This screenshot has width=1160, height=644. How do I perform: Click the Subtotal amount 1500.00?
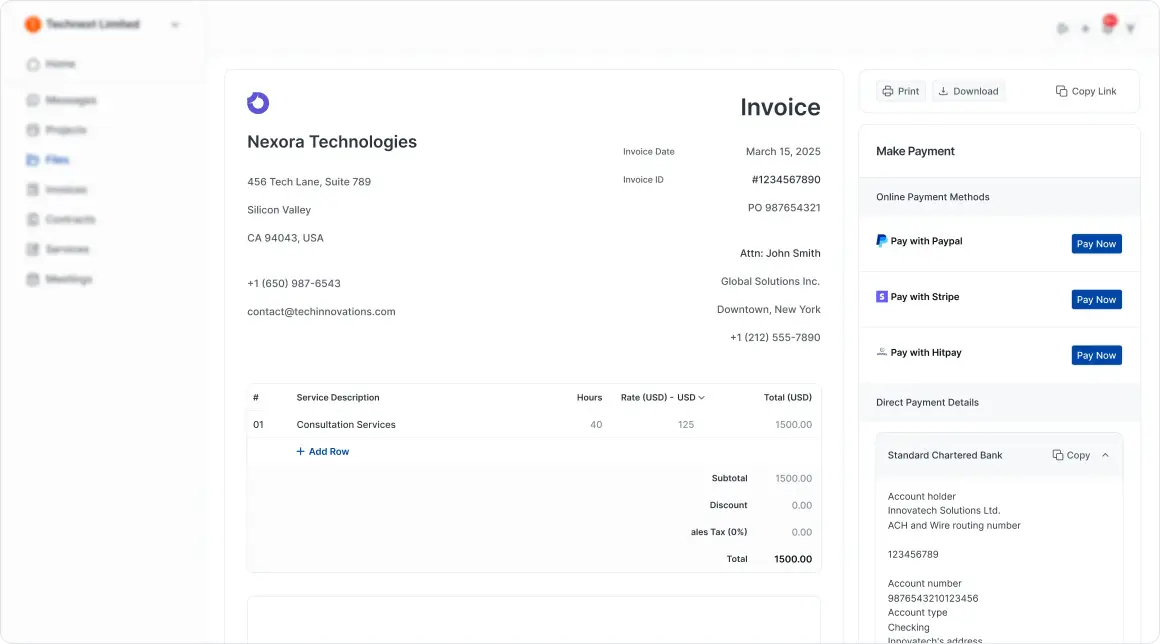(793, 478)
